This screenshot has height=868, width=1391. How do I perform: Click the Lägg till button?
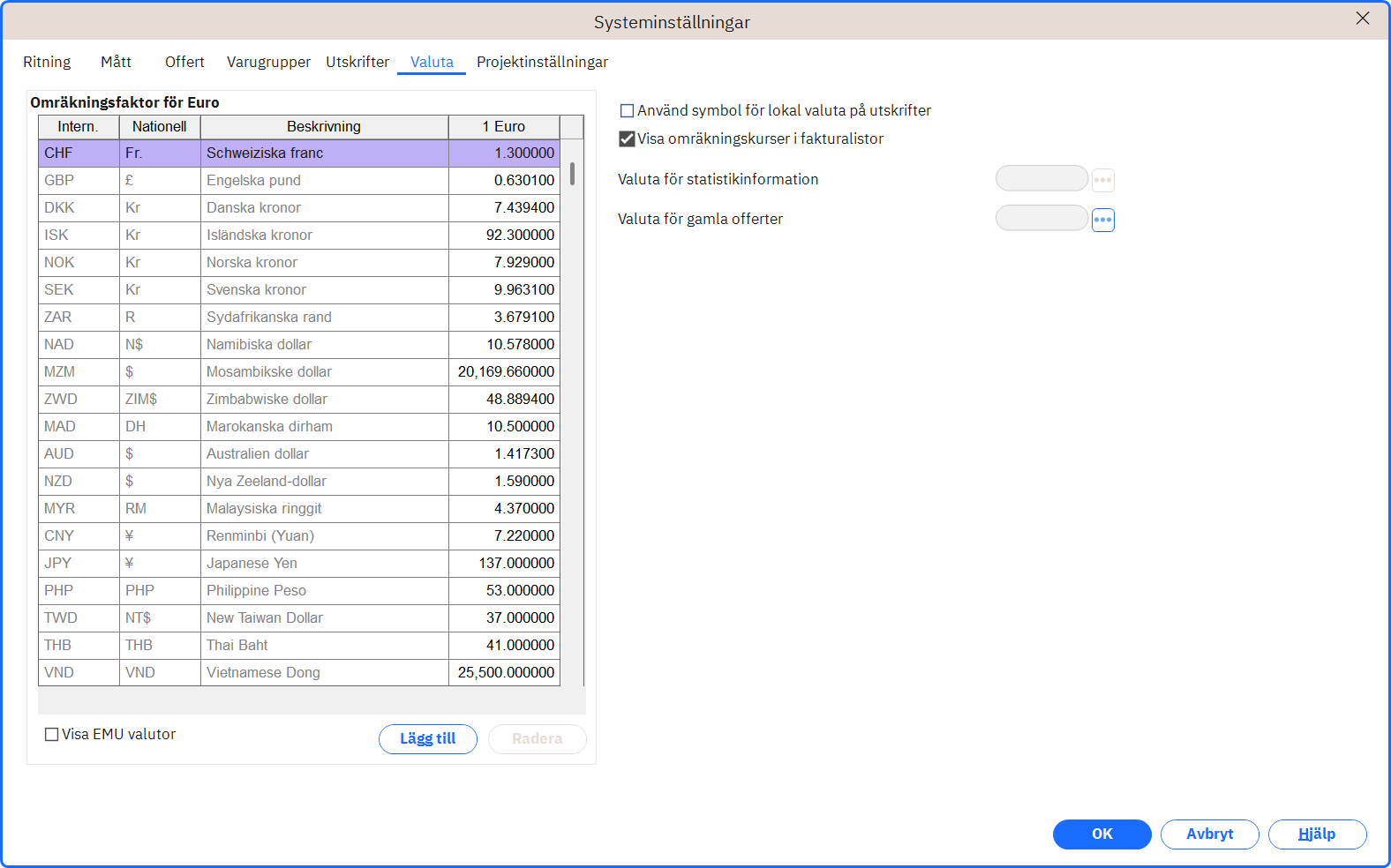coord(428,739)
